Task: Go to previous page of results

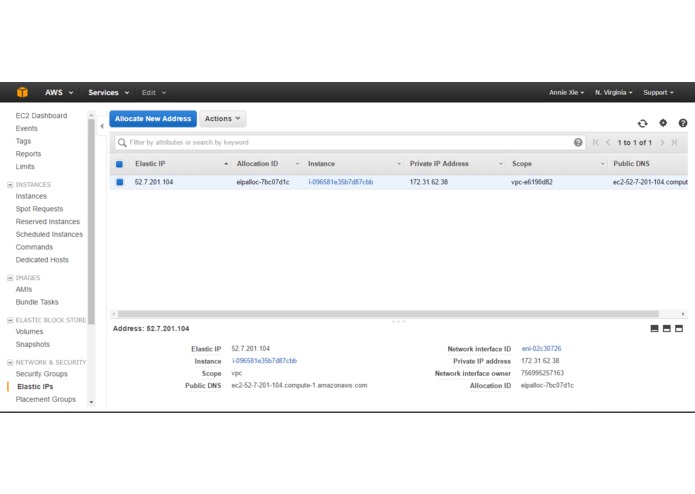Action: [x=608, y=142]
